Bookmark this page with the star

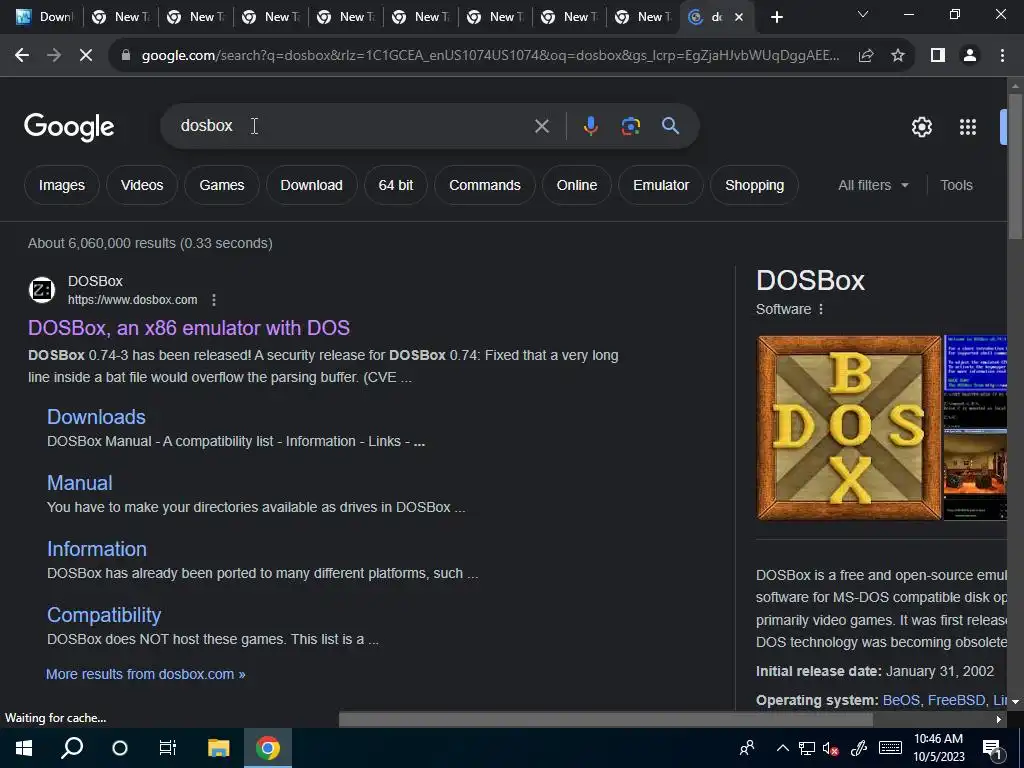pyautogui.click(x=898, y=56)
